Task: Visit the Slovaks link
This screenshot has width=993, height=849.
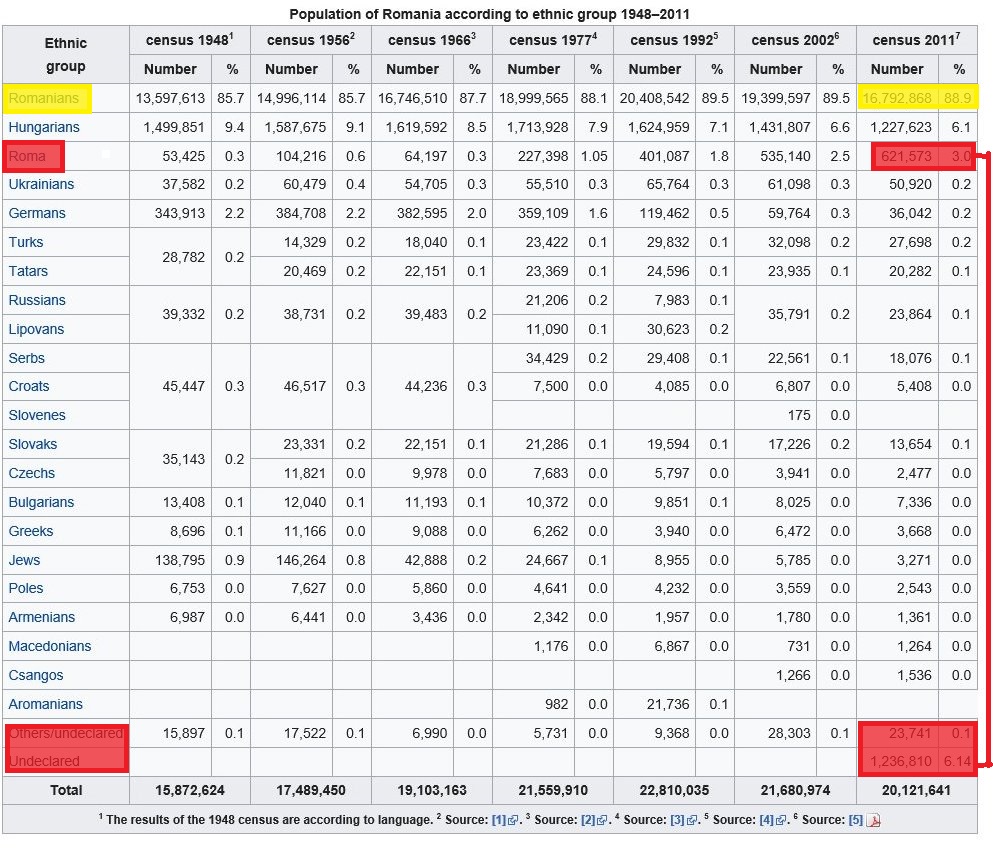Action: tap(33, 444)
